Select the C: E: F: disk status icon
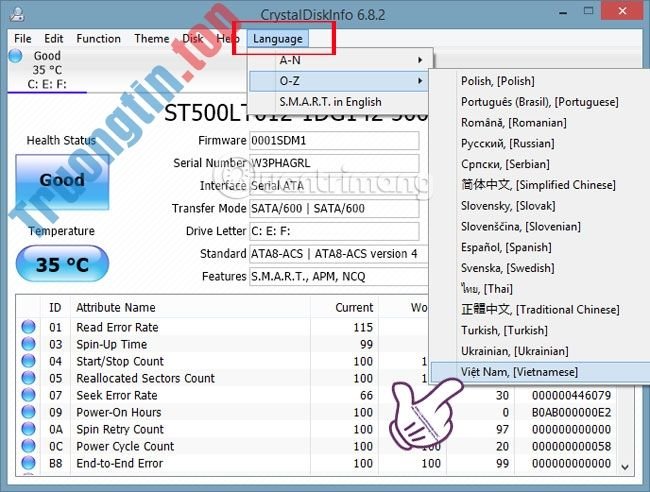The height and width of the screenshot is (492, 650). coord(15,56)
